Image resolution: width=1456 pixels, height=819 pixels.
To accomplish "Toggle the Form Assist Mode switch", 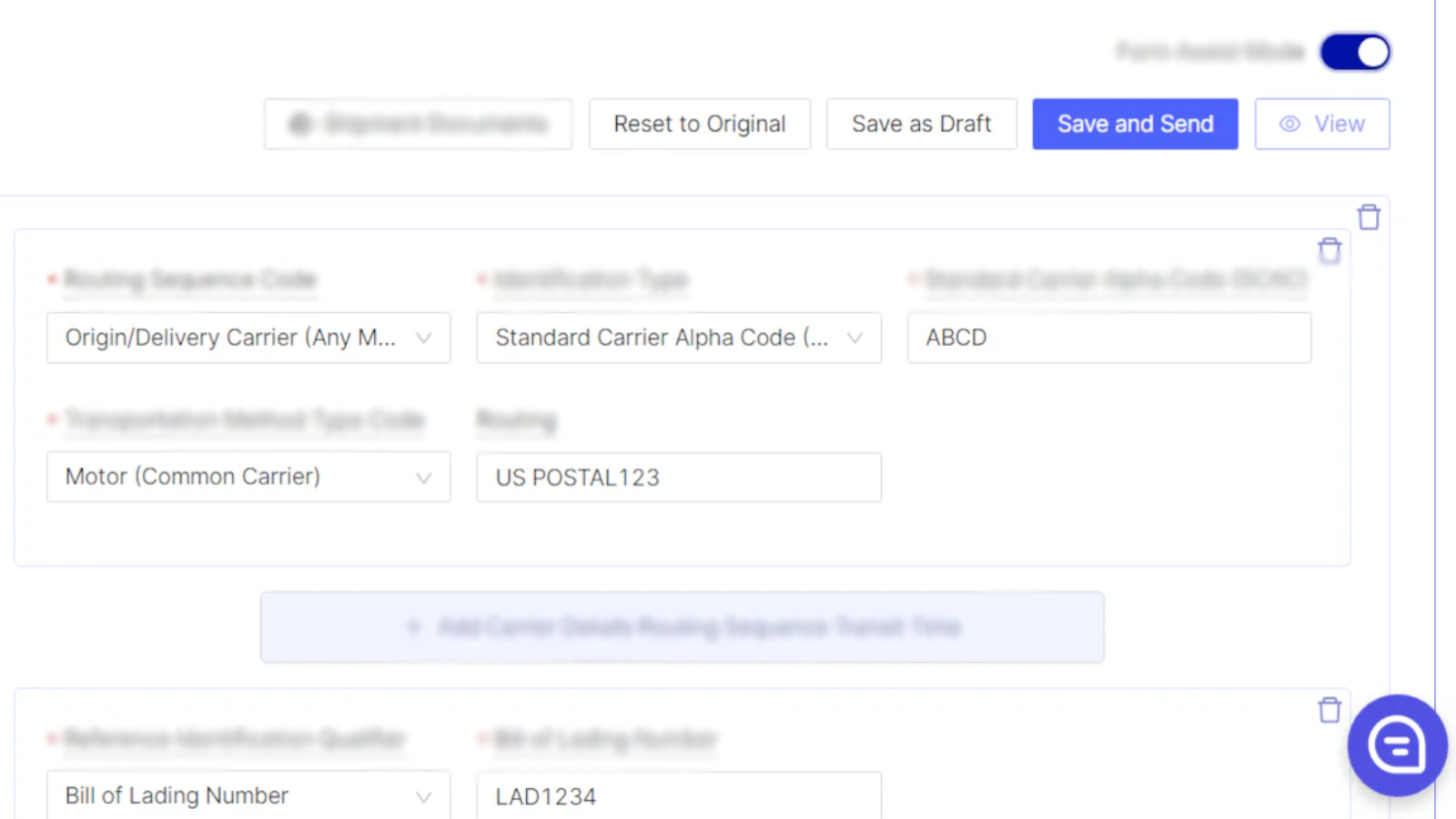I will pyautogui.click(x=1355, y=53).
